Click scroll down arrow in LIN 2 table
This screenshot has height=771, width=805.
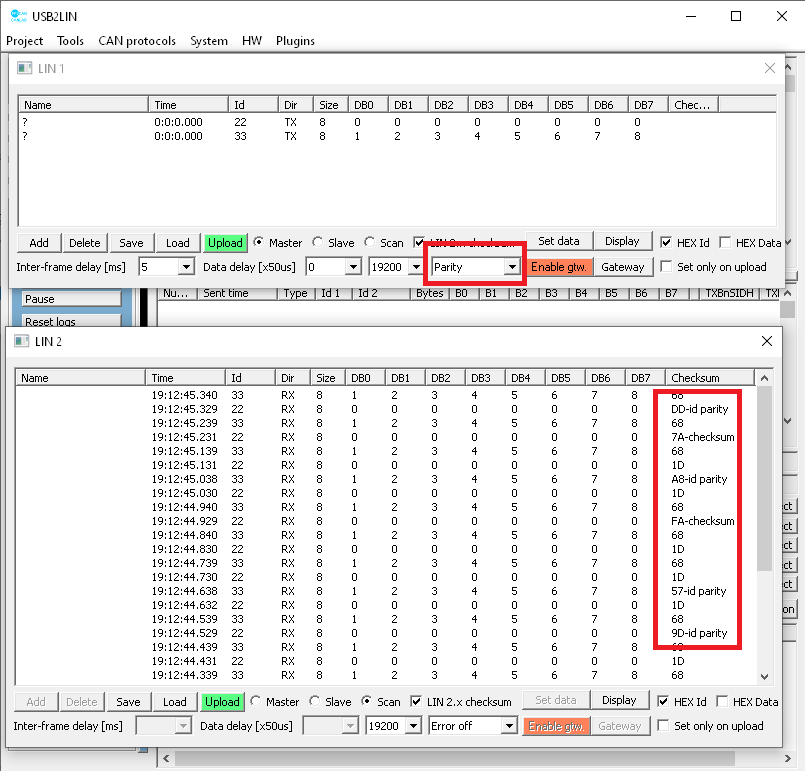(x=764, y=677)
